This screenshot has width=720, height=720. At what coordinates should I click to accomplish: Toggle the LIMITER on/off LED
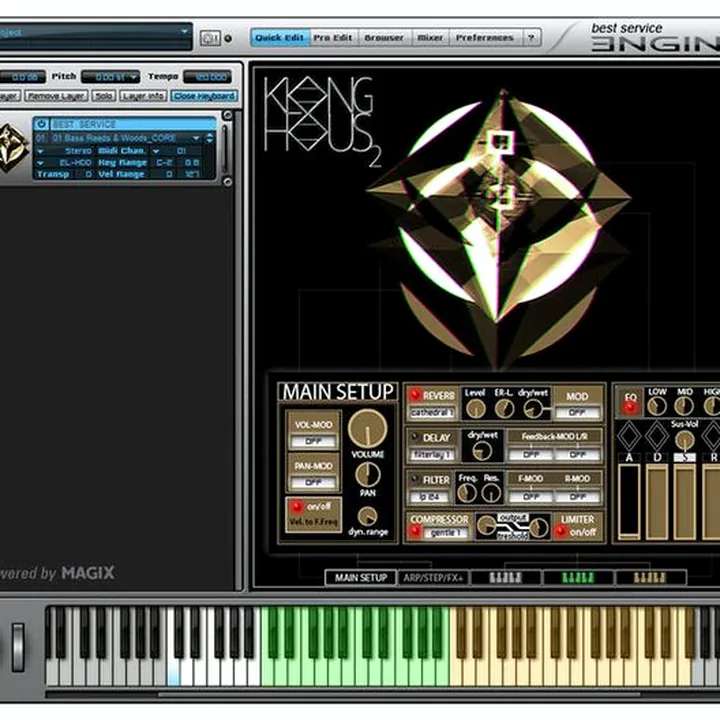coord(560,532)
